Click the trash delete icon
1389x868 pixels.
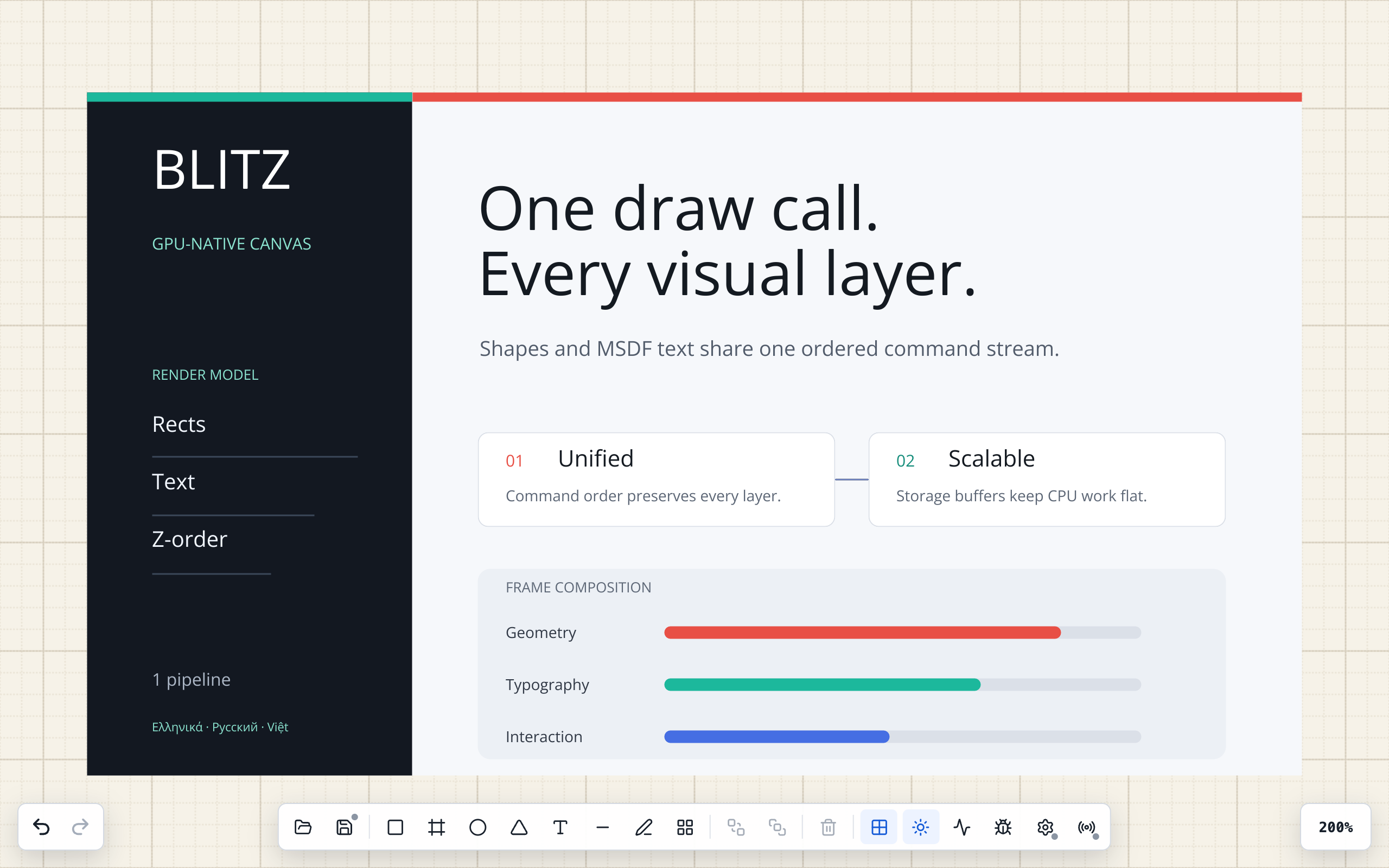828,827
